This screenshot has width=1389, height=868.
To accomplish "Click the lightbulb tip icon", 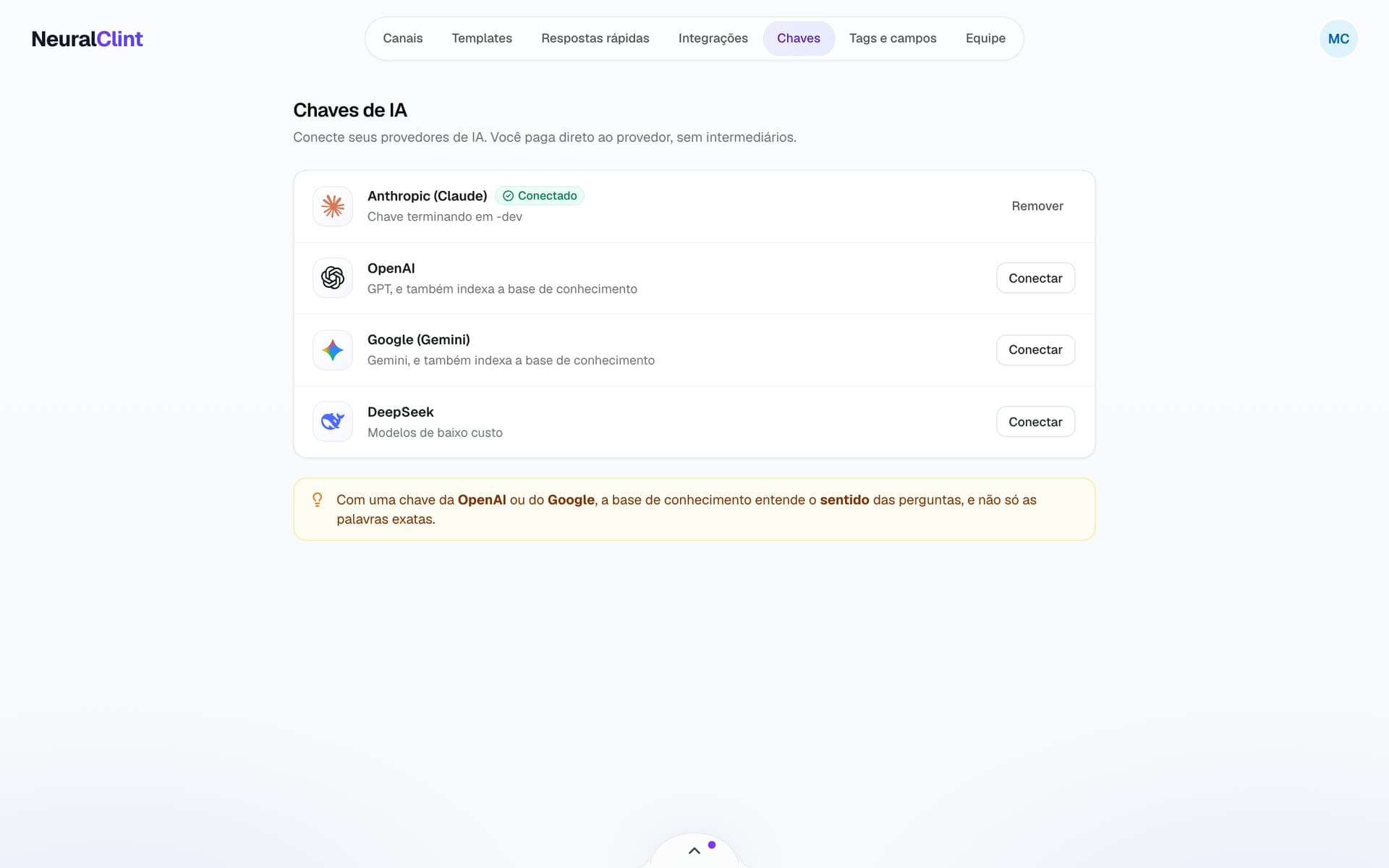I will tap(317, 500).
